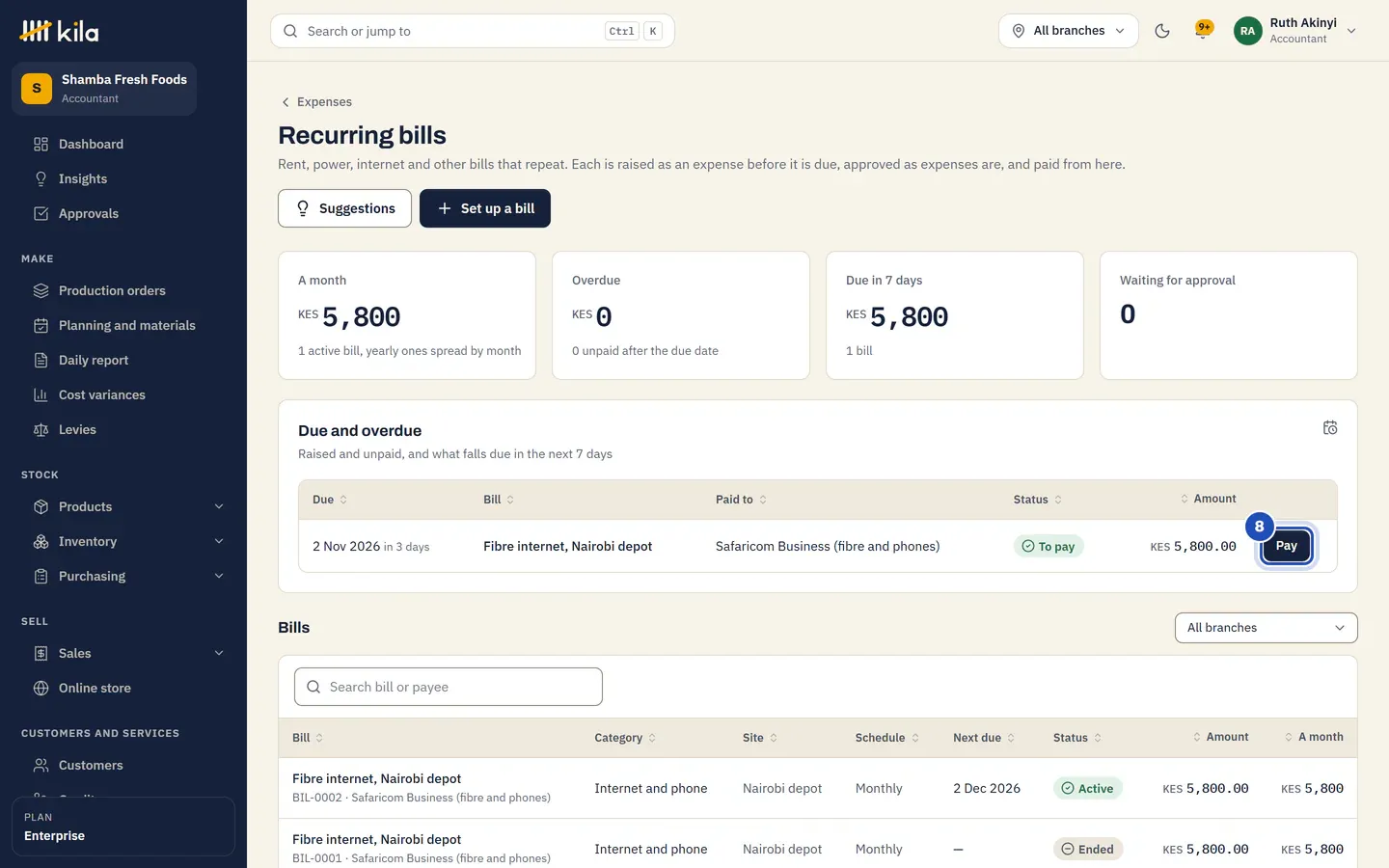Viewport: 1389px width, 868px height.
Task: Pay the Fibre internet bill
Action: pos(1287,546)
